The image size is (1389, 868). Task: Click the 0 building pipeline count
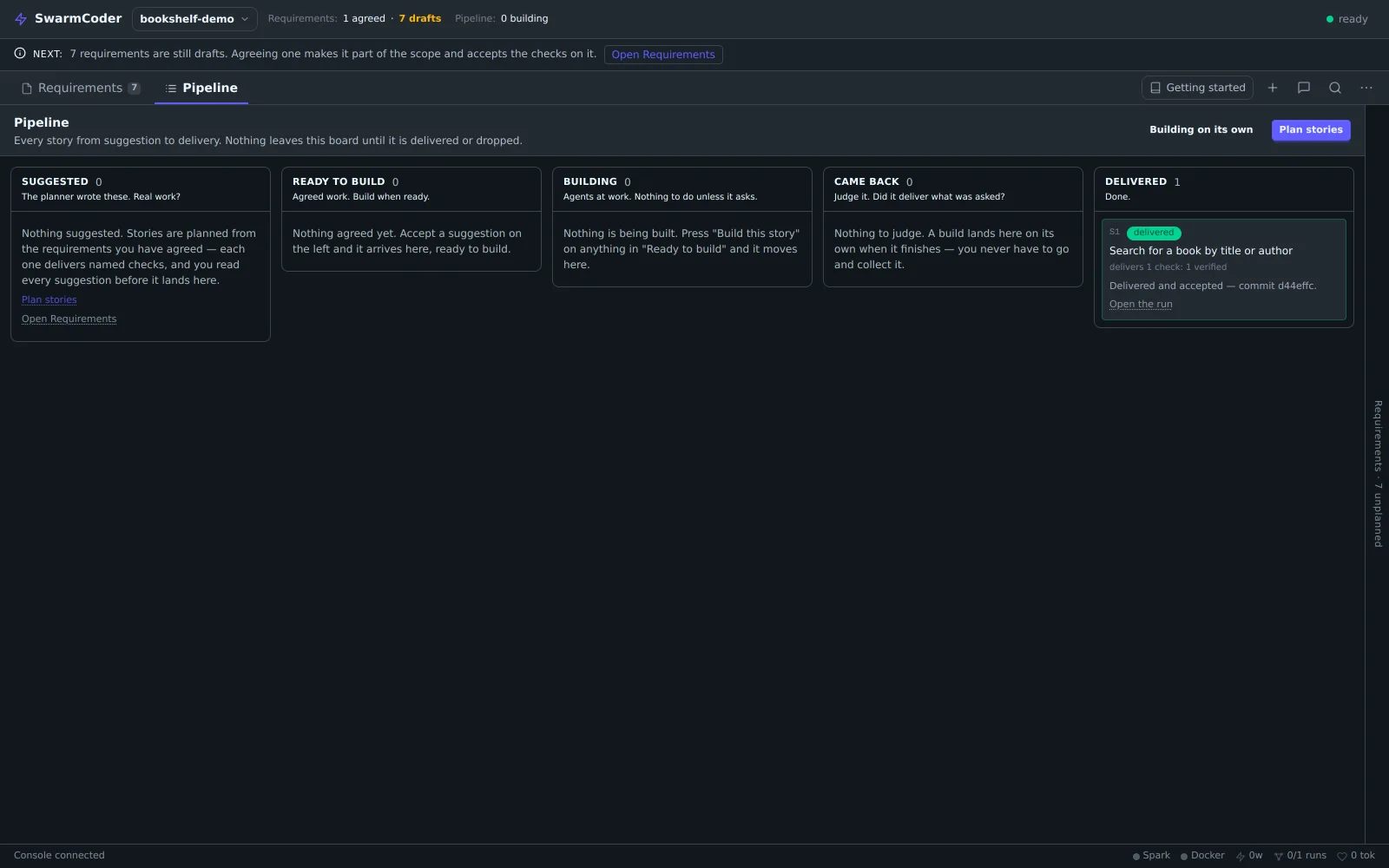524,19
